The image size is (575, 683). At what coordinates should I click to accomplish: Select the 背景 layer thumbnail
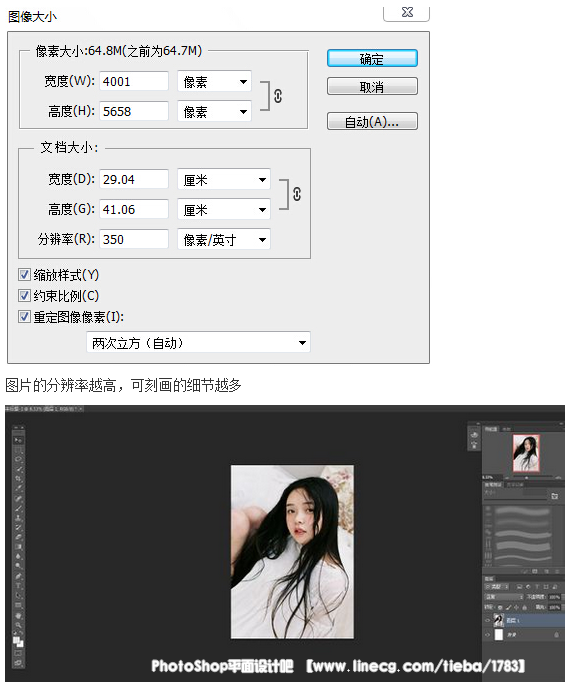tap(499, 634)
